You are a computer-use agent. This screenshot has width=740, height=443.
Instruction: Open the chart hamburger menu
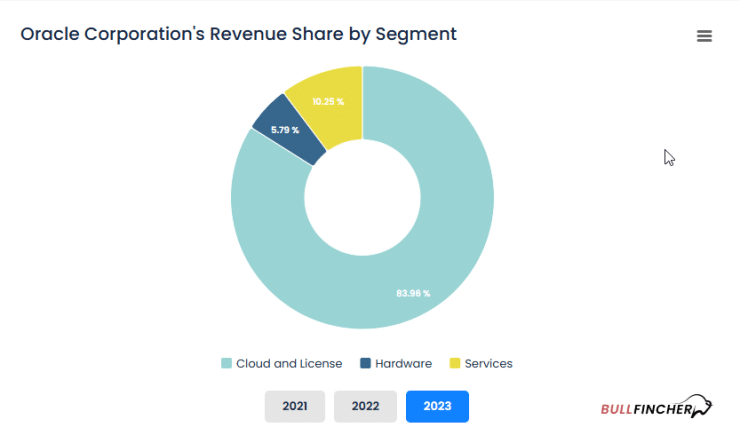[704, 36]
